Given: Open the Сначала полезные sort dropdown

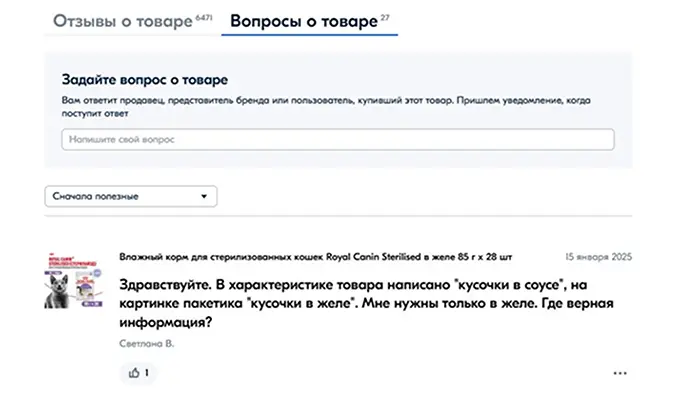Looking at the screenshot, I should pos(131,196).
